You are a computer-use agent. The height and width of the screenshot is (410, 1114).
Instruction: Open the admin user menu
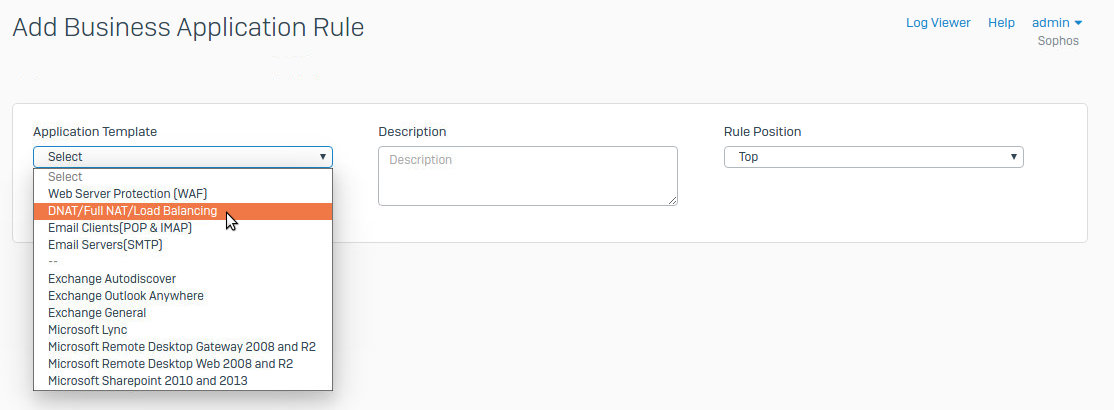pyautogui.click(x=1057, y=23)
